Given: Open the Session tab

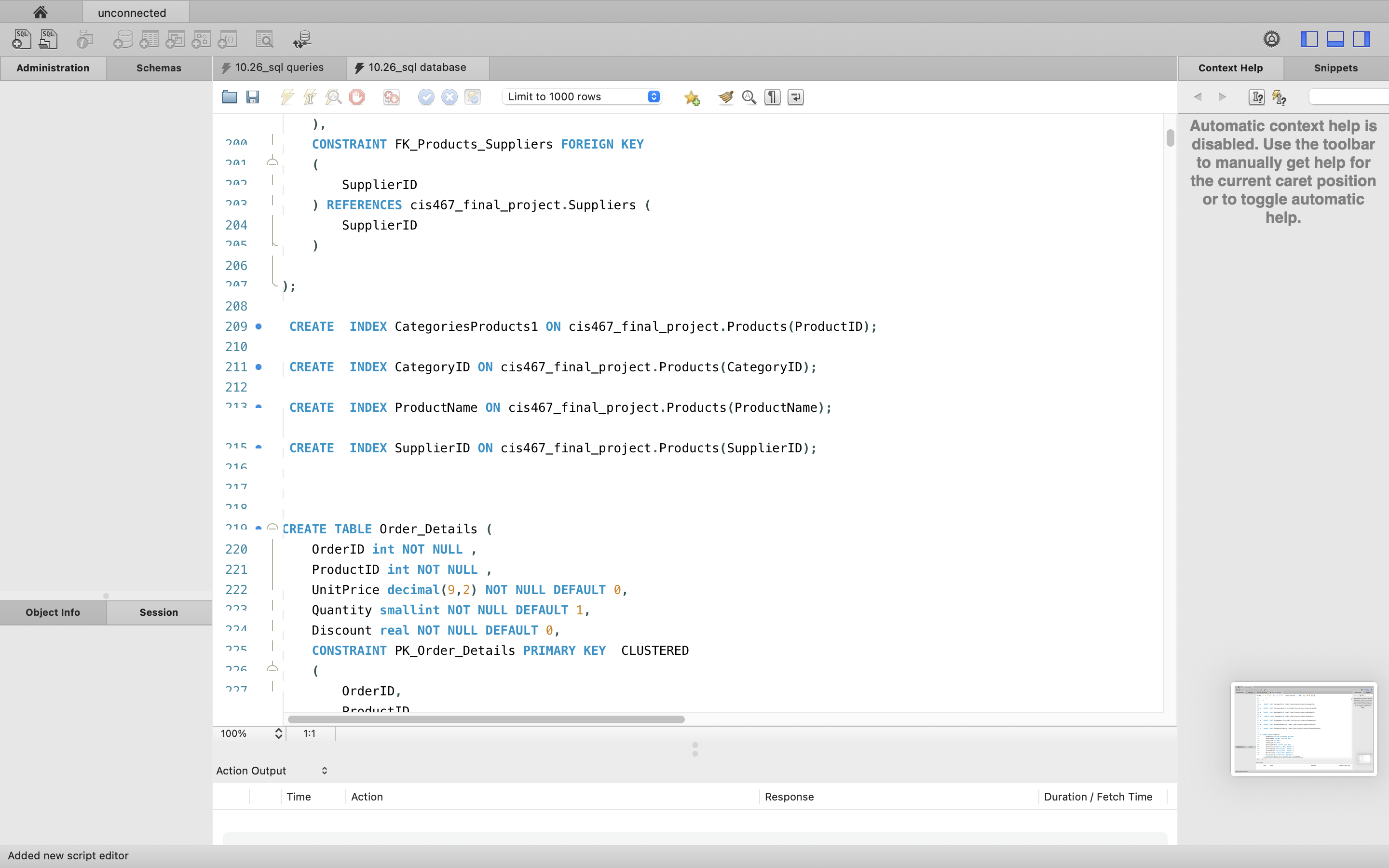Looking at the screenshot, I should pos(159,612).
